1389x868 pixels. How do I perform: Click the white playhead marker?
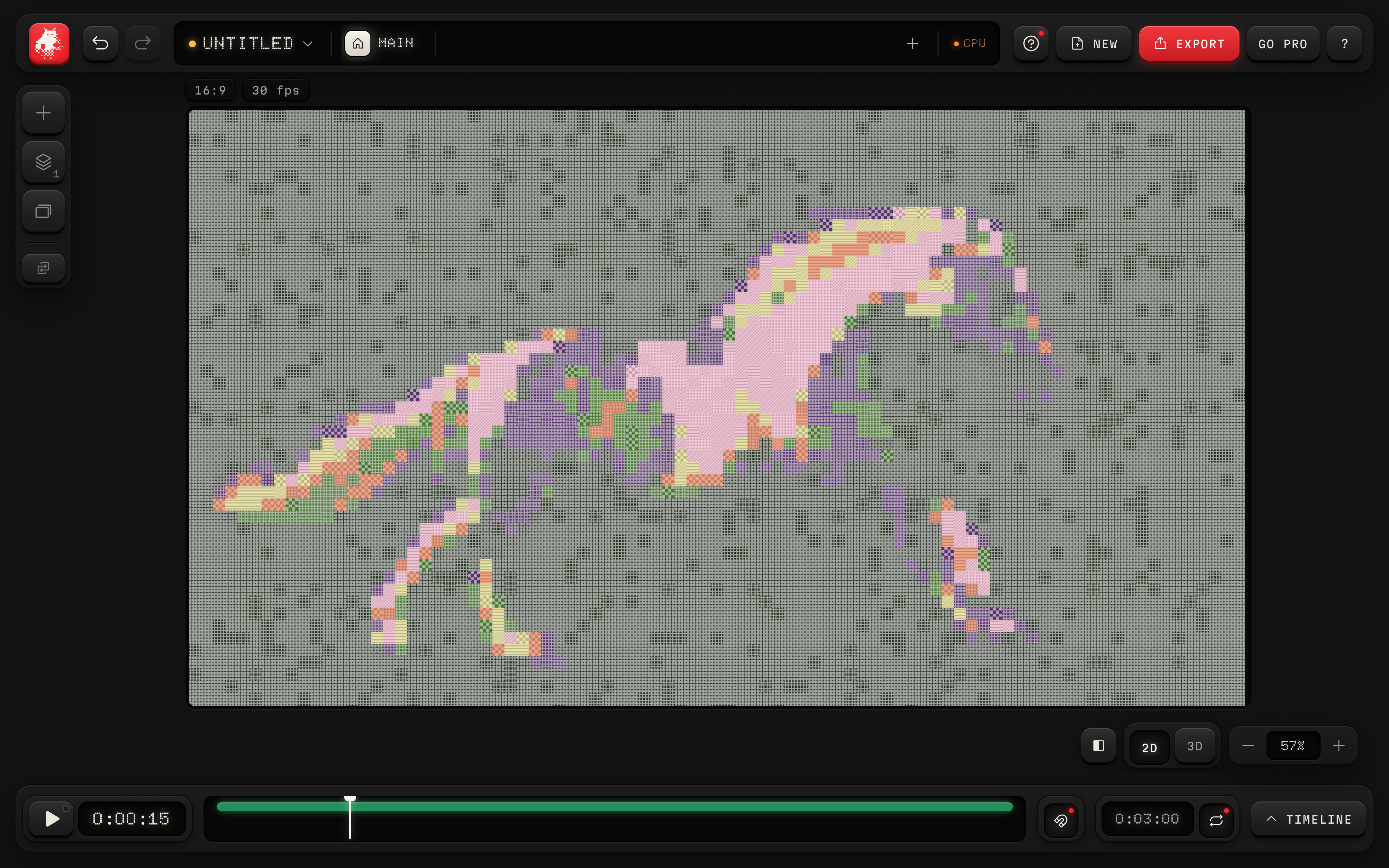coord(350,818)
